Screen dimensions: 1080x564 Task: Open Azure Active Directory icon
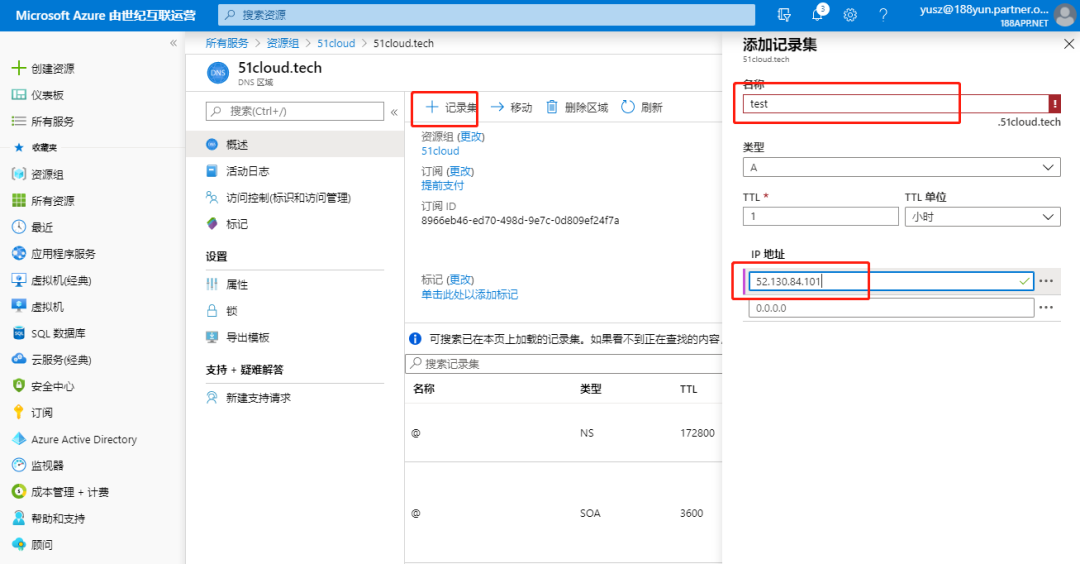[x=19, y=439]
